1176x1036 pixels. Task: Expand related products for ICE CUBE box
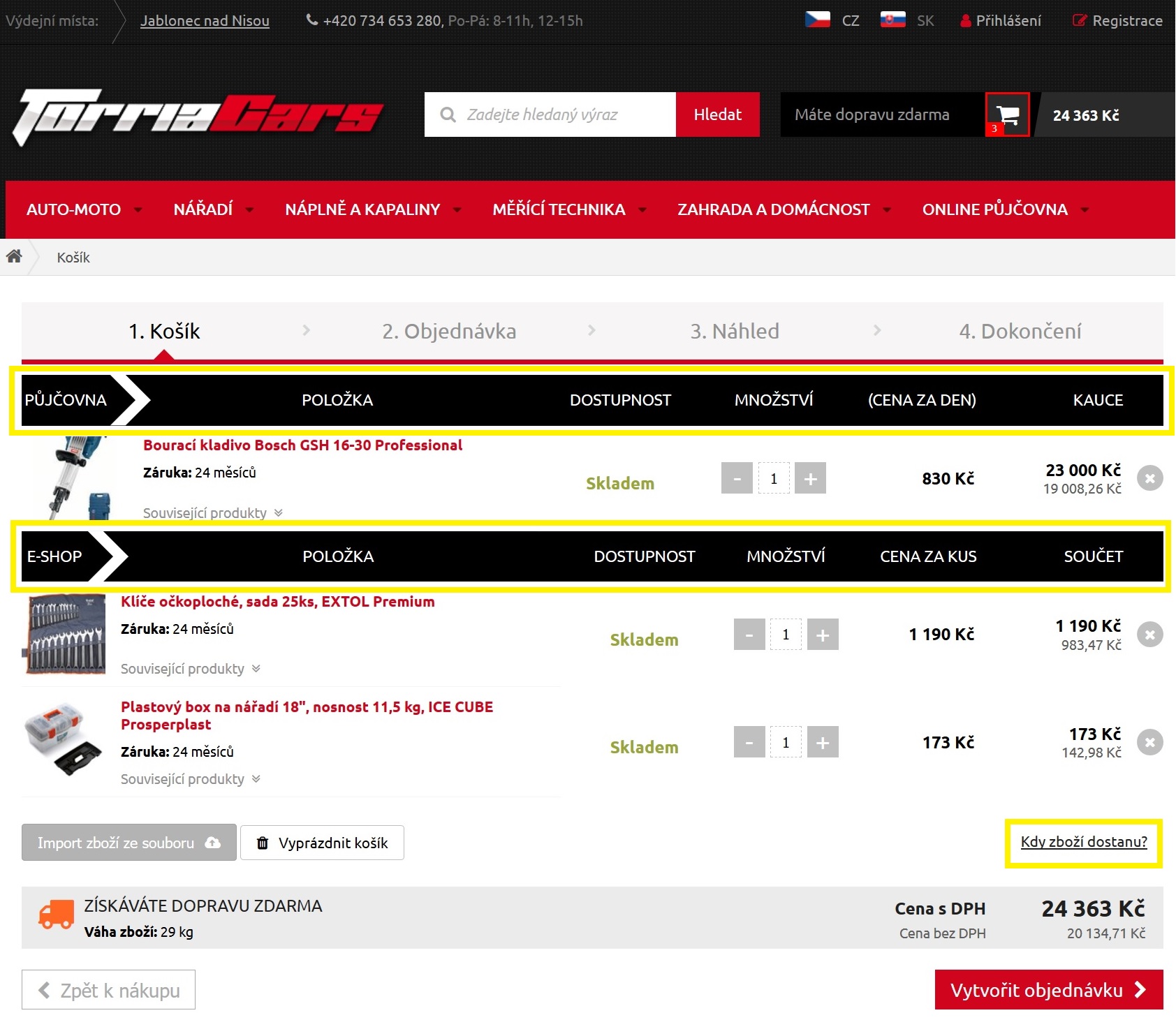[191, 779]
